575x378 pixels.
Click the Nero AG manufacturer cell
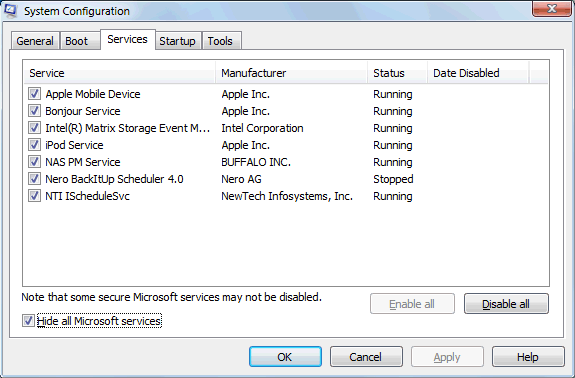(241, 179)
